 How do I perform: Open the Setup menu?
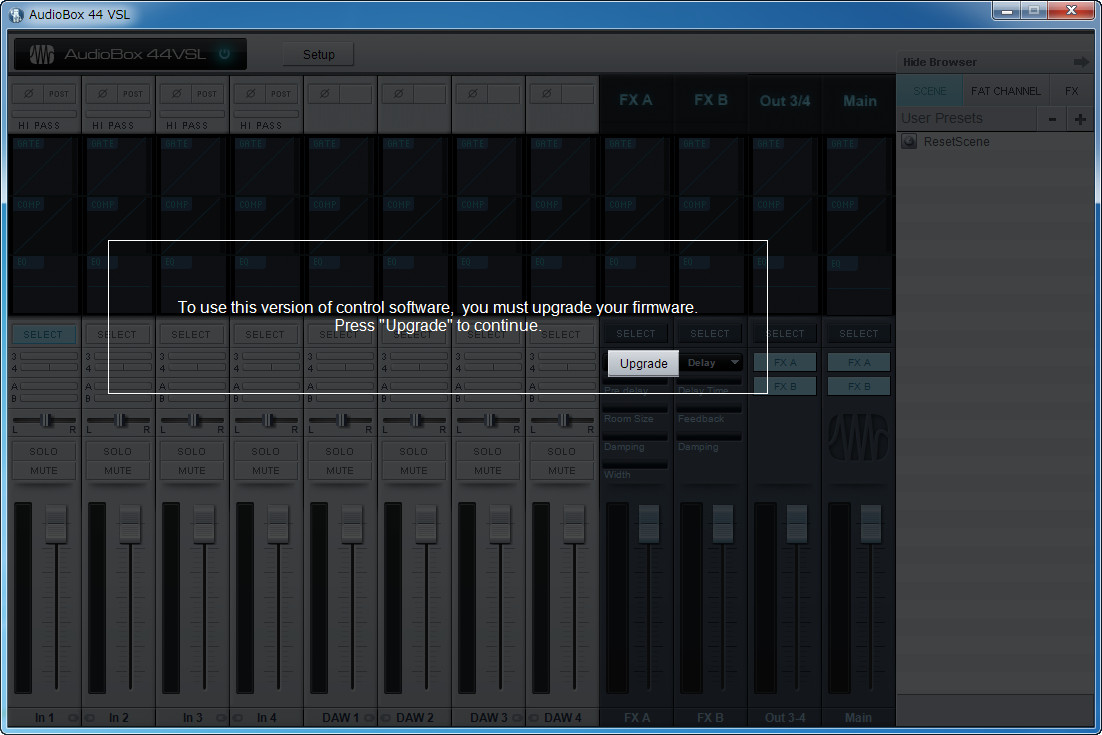pyautogui.click(x=318, y=54)
